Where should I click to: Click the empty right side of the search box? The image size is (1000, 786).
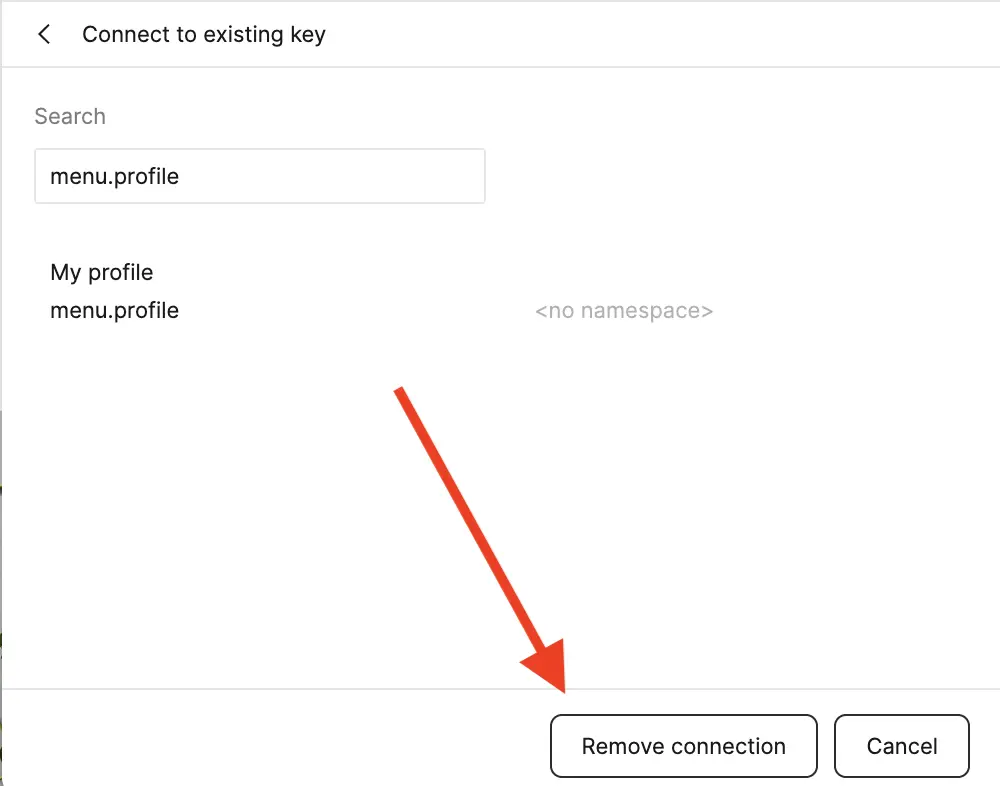pos(400,177)
